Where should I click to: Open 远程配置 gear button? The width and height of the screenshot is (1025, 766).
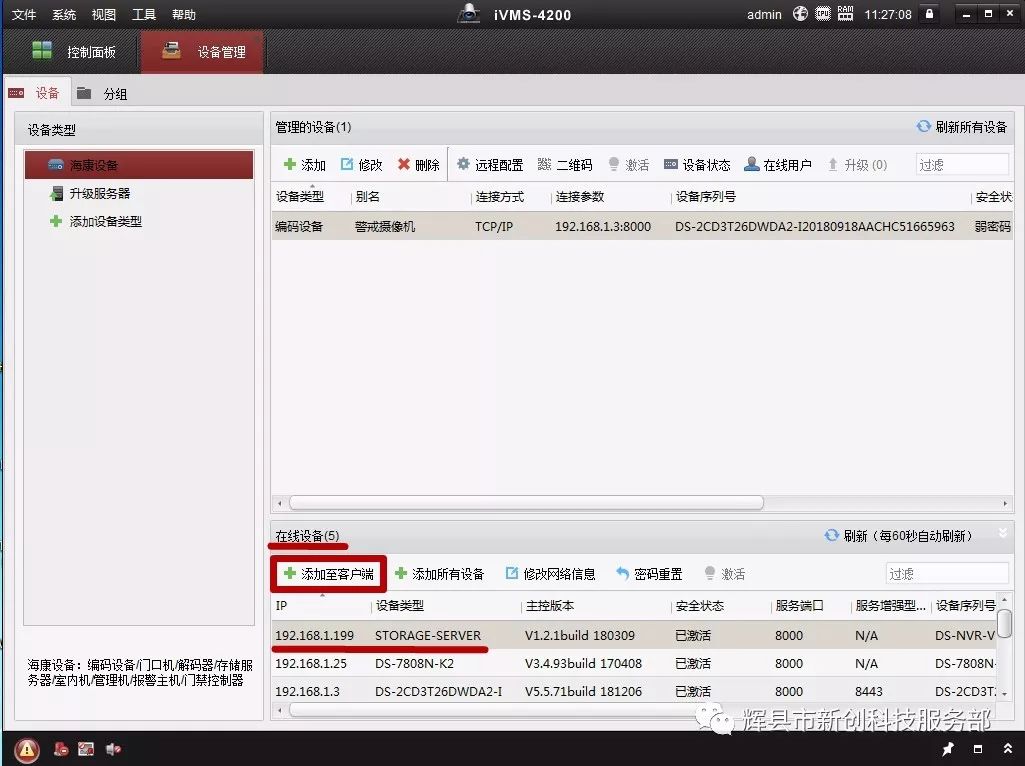[490, 165]
